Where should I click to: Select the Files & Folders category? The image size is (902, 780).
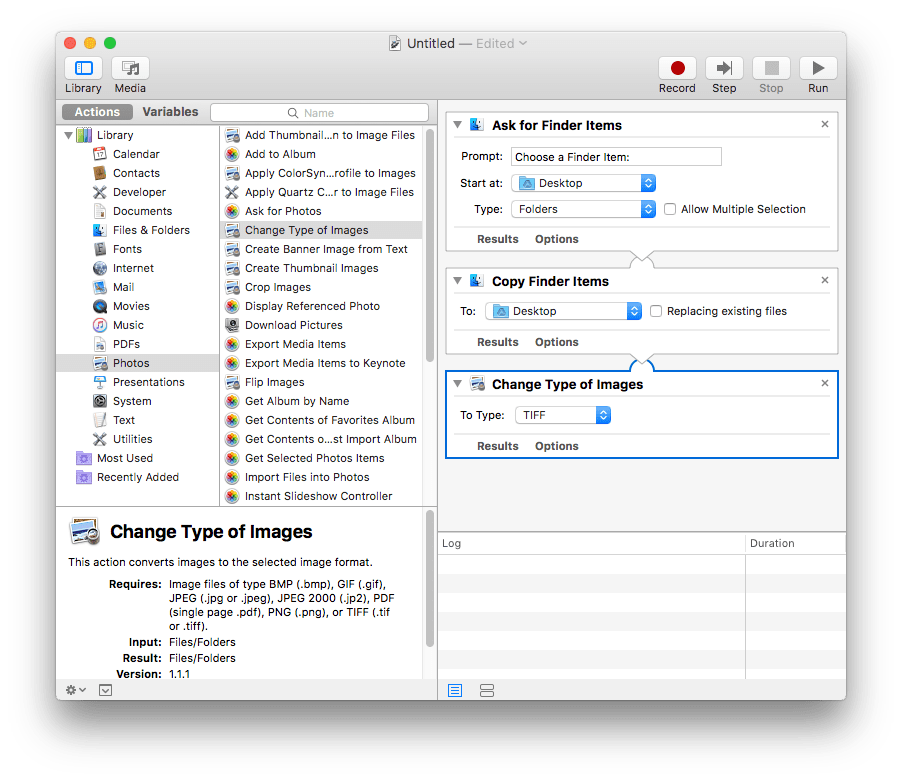click(x=151, y=230)
